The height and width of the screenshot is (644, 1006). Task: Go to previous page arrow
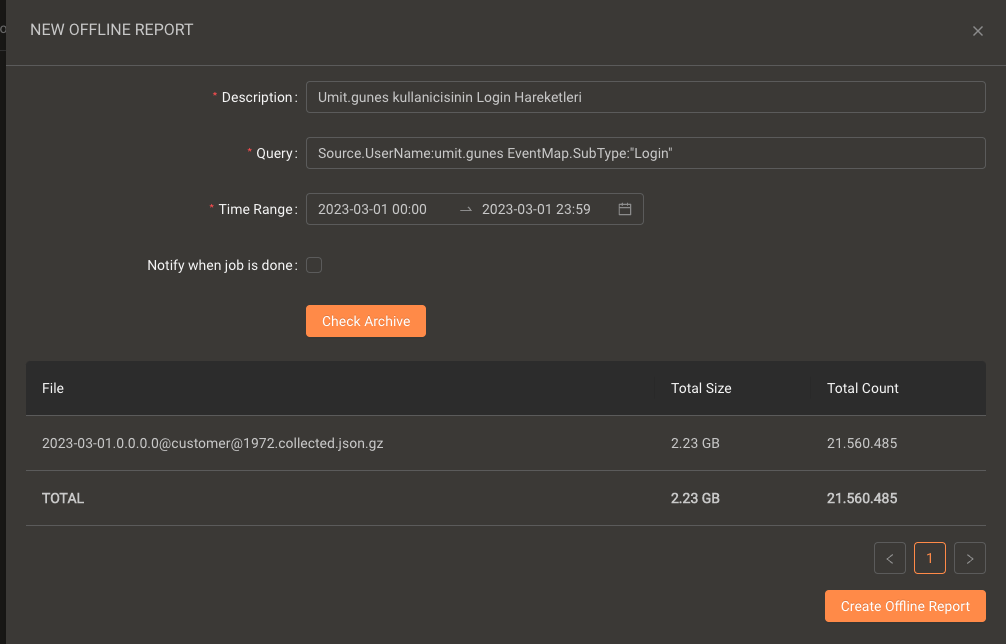pyautogui.click(x=889, y=558)
